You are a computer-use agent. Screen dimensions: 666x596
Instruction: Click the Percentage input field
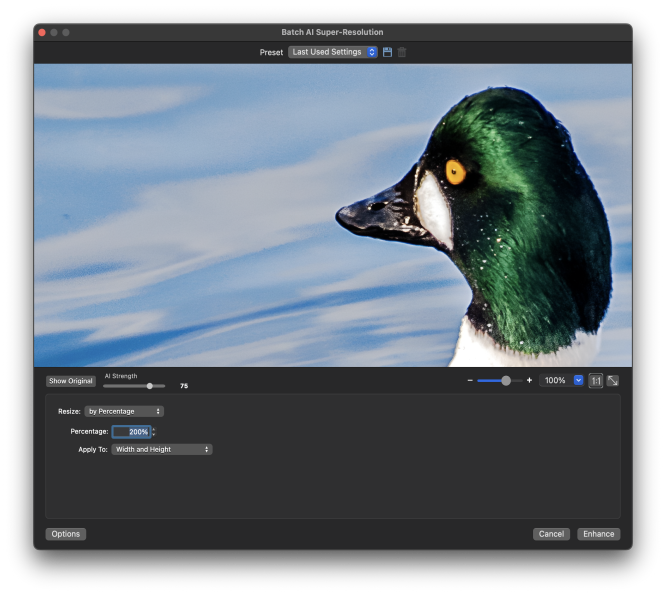pyautogui.click(x=131, y=432)
